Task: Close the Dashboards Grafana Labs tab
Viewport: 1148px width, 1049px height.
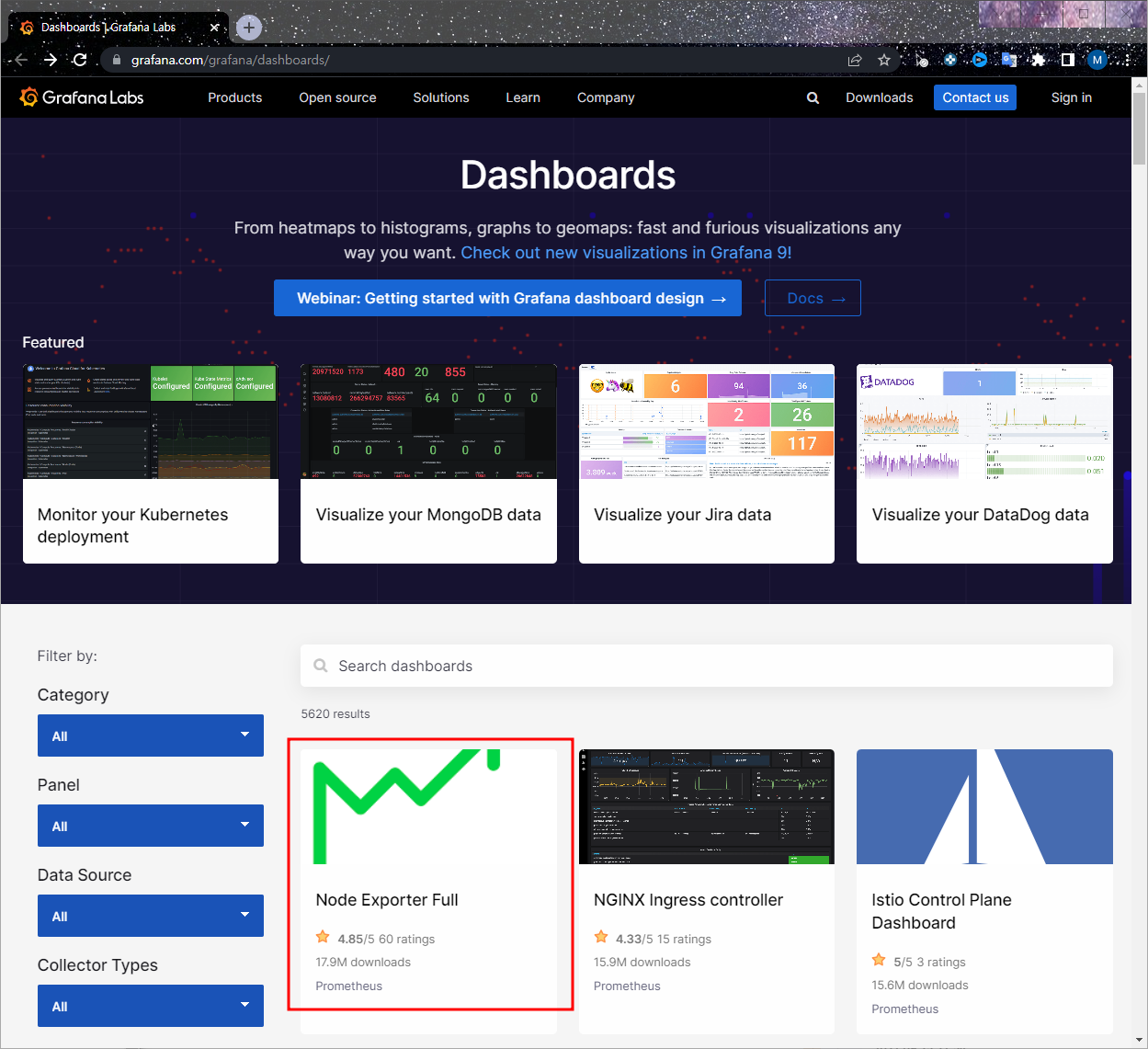Action: pyautogui.click(x=214, y=28)
